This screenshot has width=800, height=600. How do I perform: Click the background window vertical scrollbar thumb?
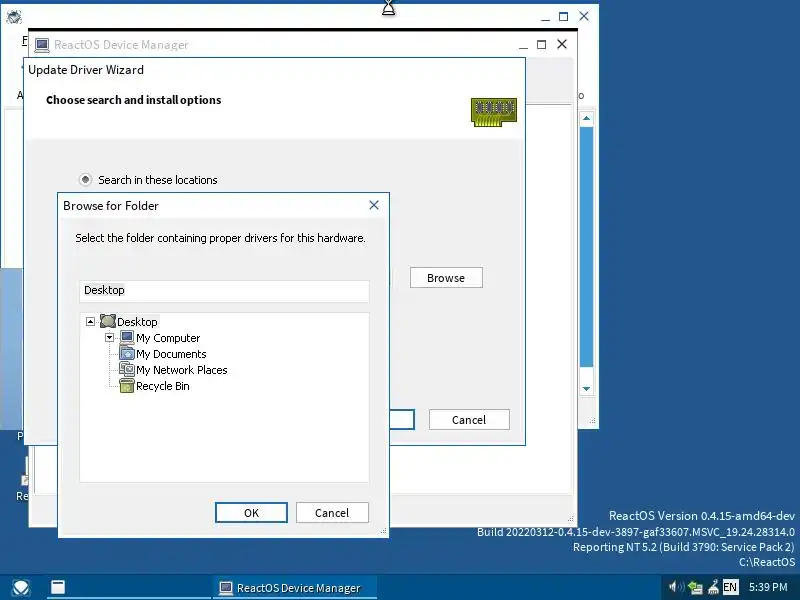[x=586, y=247]
